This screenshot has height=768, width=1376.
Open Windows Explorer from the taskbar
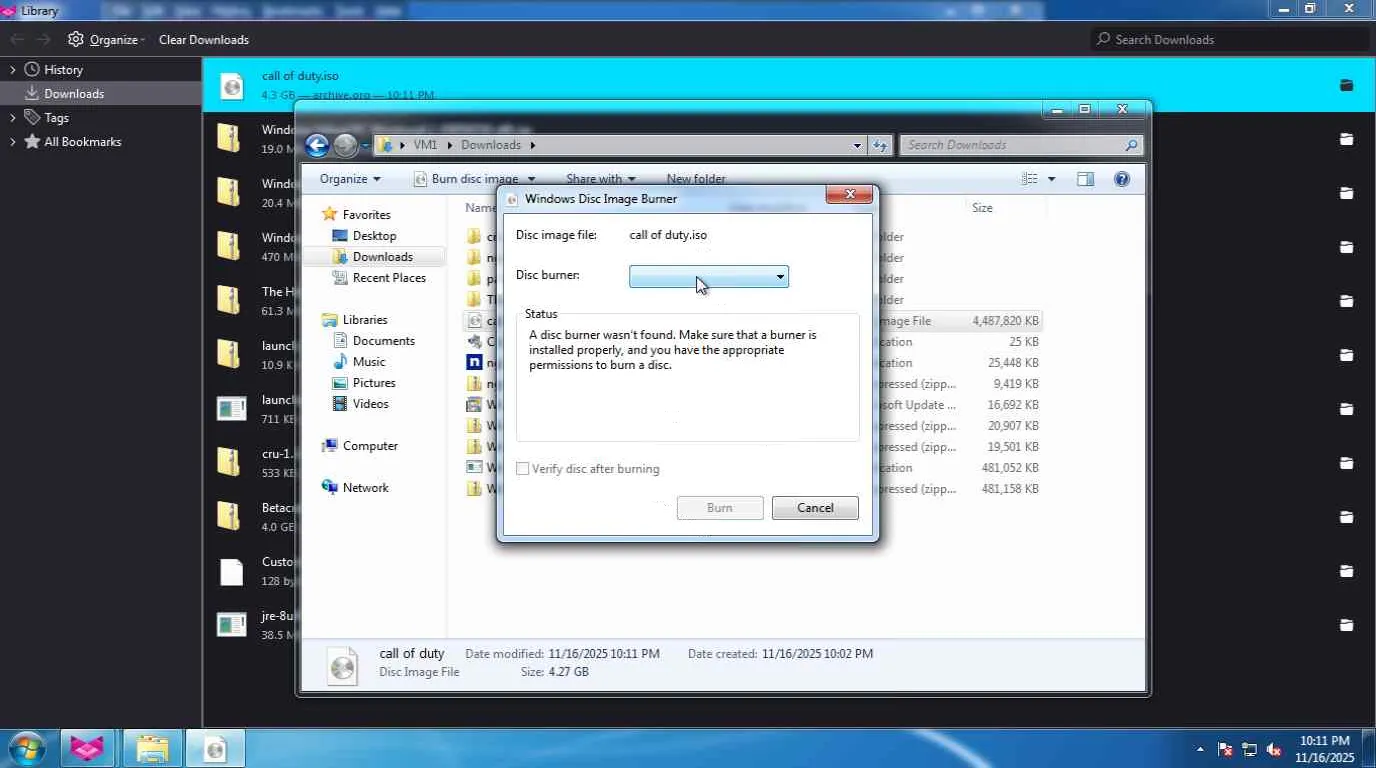[x=152, y=748]
